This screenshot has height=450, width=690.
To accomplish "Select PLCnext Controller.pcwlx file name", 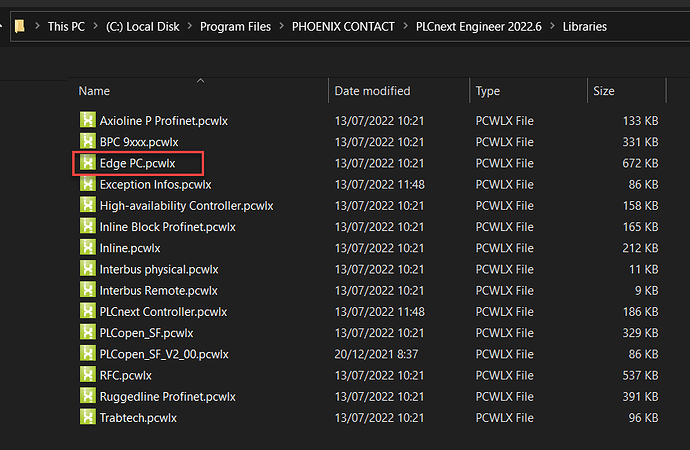I will pos(163,311).
